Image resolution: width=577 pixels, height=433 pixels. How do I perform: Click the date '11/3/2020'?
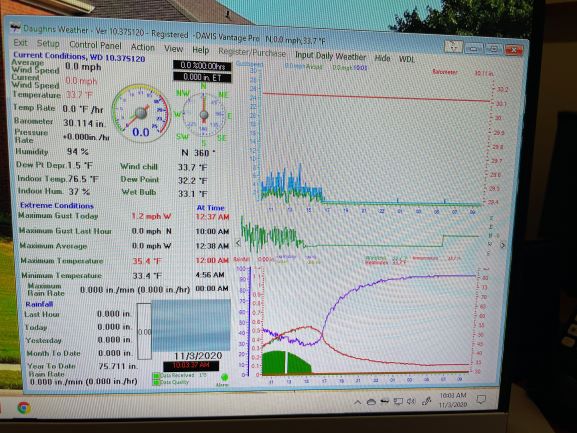[x=198, y=356]
